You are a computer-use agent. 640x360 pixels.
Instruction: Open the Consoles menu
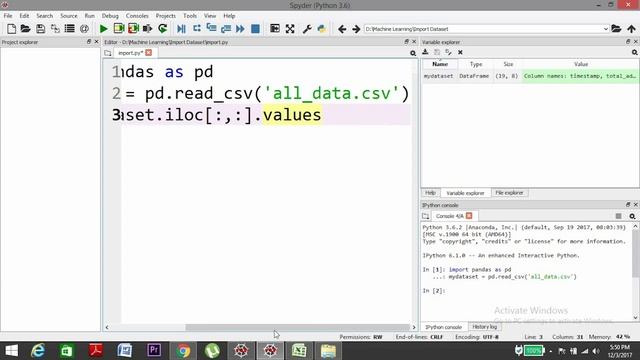[x=137, y=16]
